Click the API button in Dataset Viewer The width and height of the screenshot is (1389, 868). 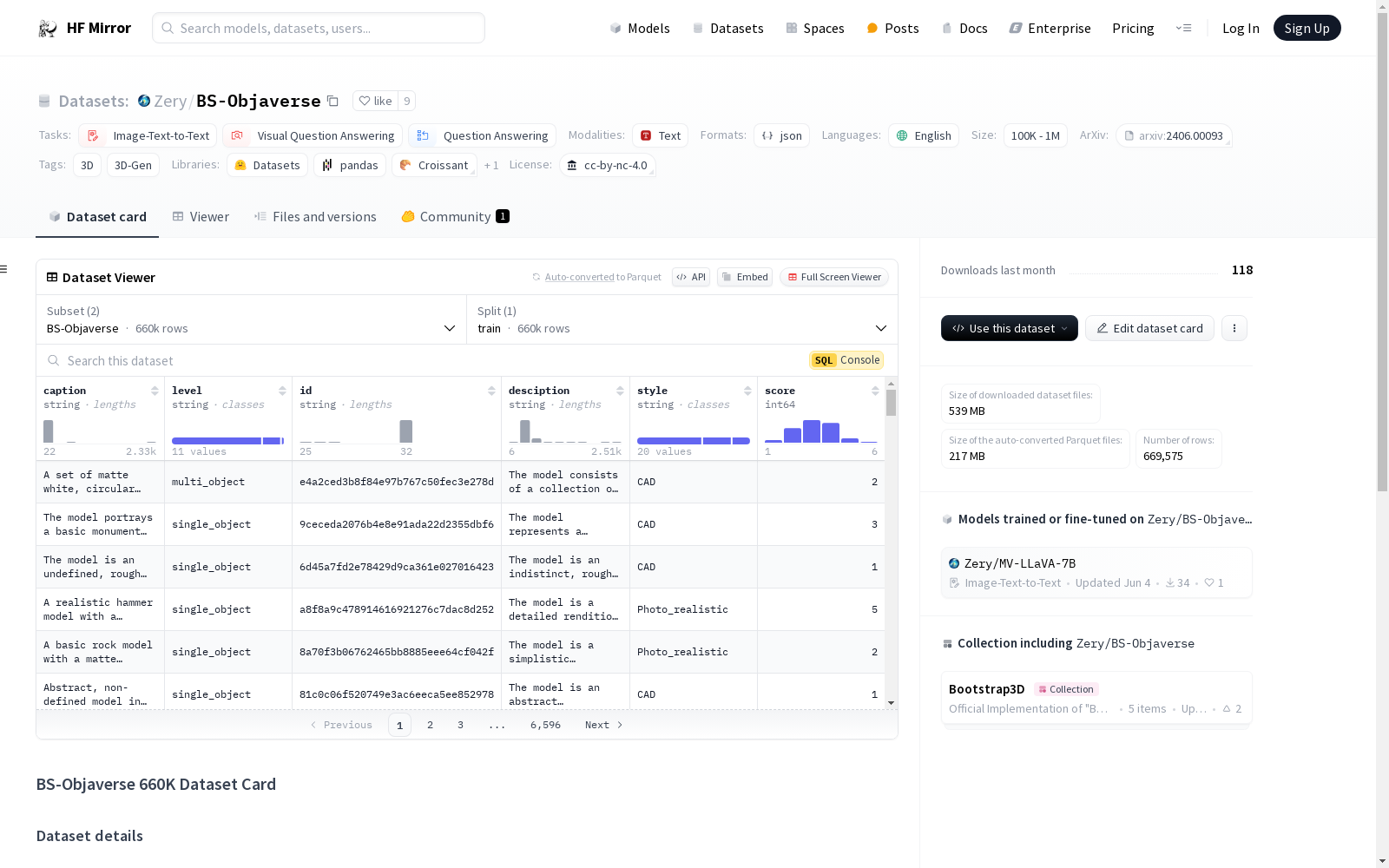click(691, 277)
